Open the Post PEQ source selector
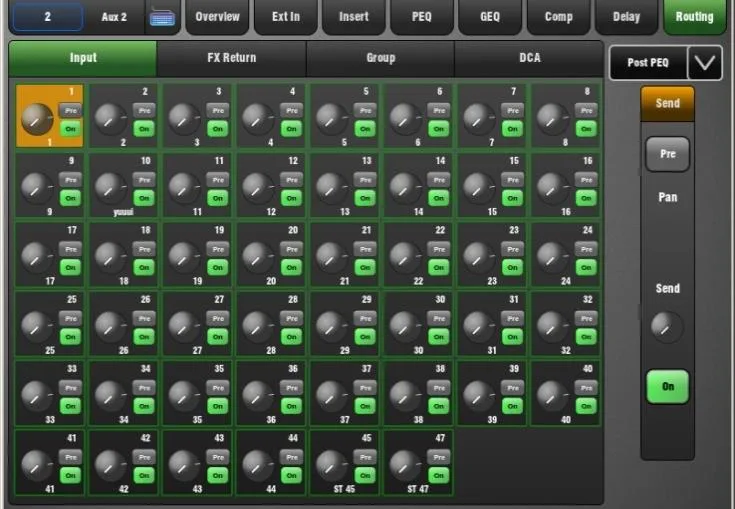Viewport: 735px width, 509px height. (648, 63)
